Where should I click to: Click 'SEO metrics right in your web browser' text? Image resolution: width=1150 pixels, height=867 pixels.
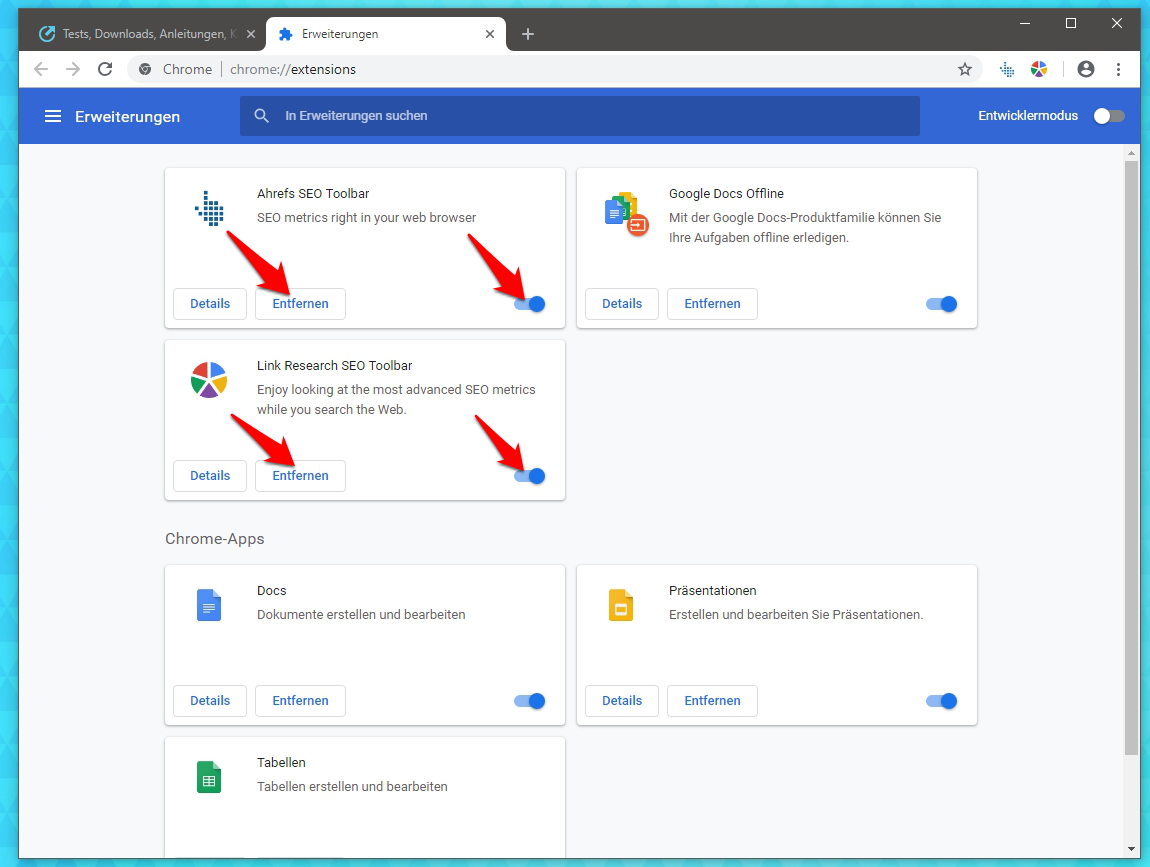point(366,218)
